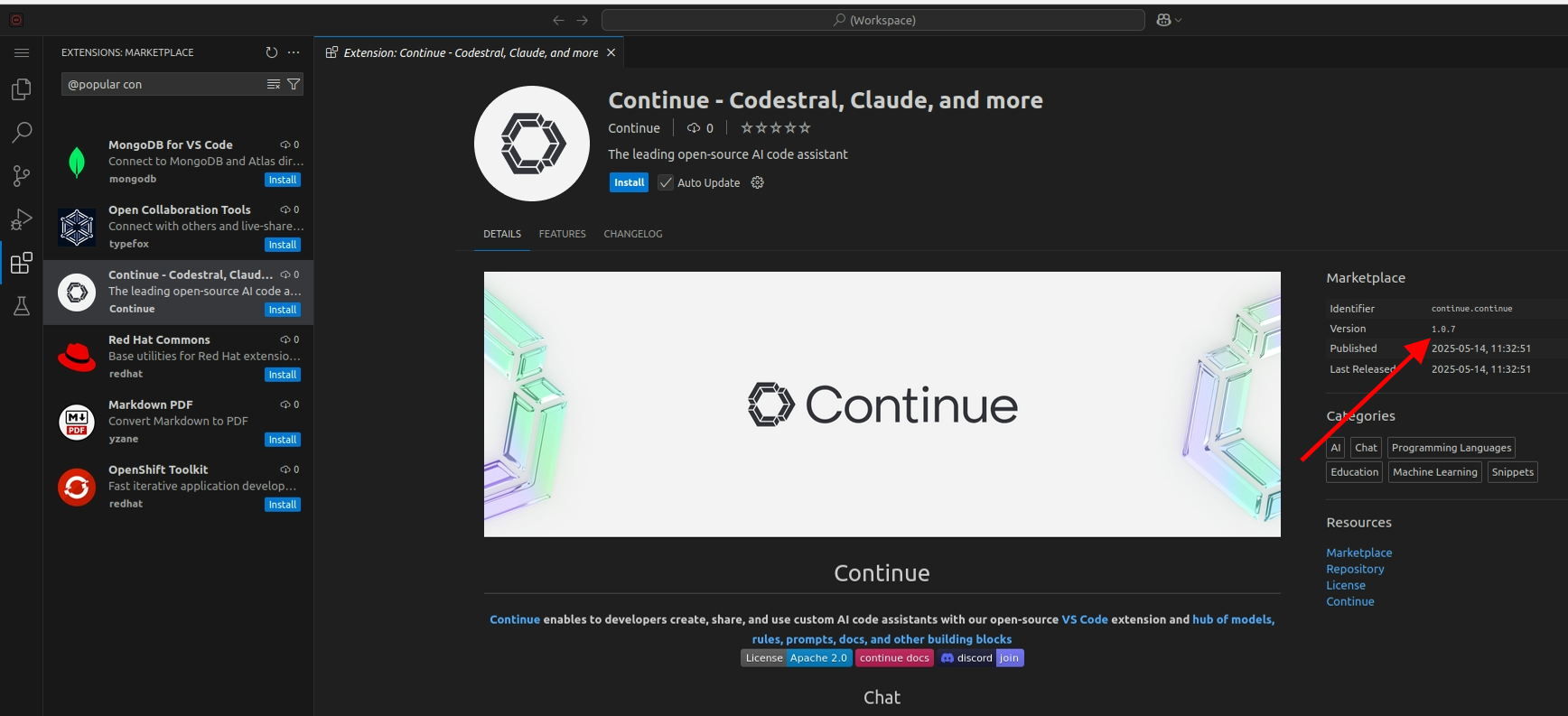Toggle the Auto Update checkbox
Viewport: 1568px width, 716px height.
click(x=666, y=182)
